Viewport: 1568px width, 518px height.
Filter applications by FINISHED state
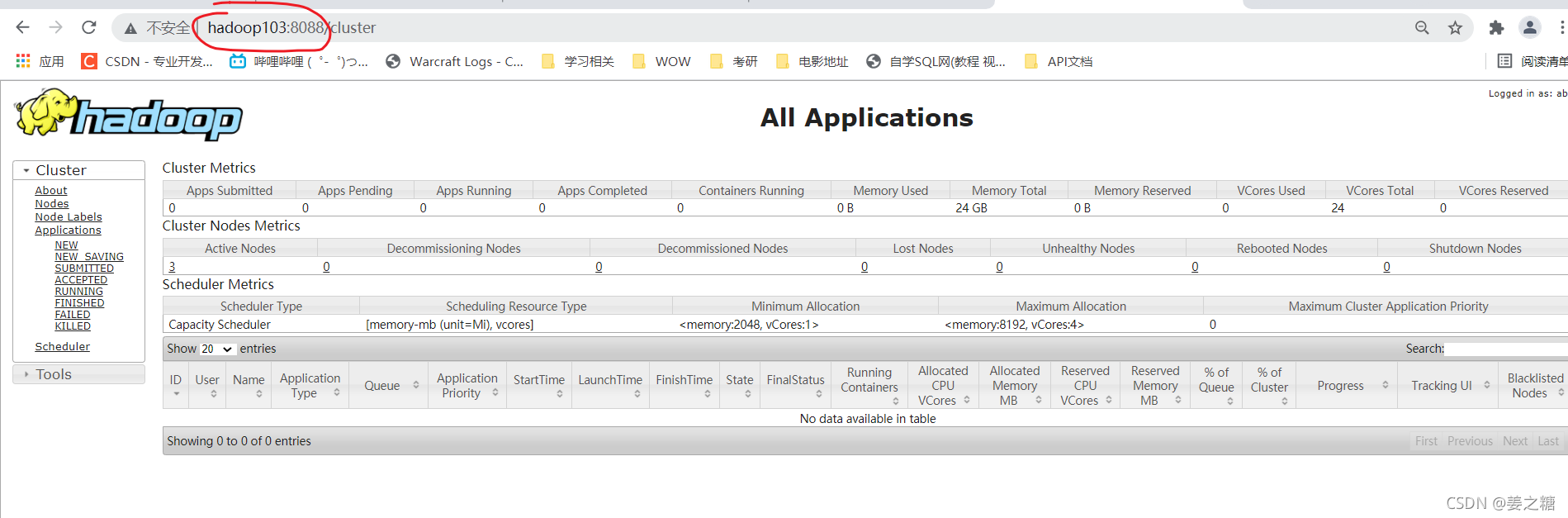(79, 303)
